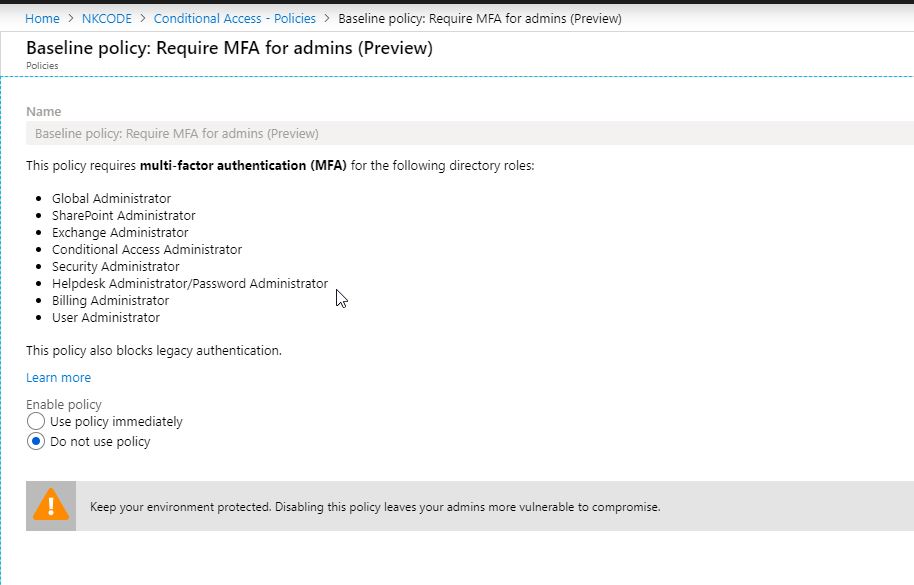Click the page title heading 'Baseline policy: Require MFA'
This screenshot has width=914, height=585.
229,48
